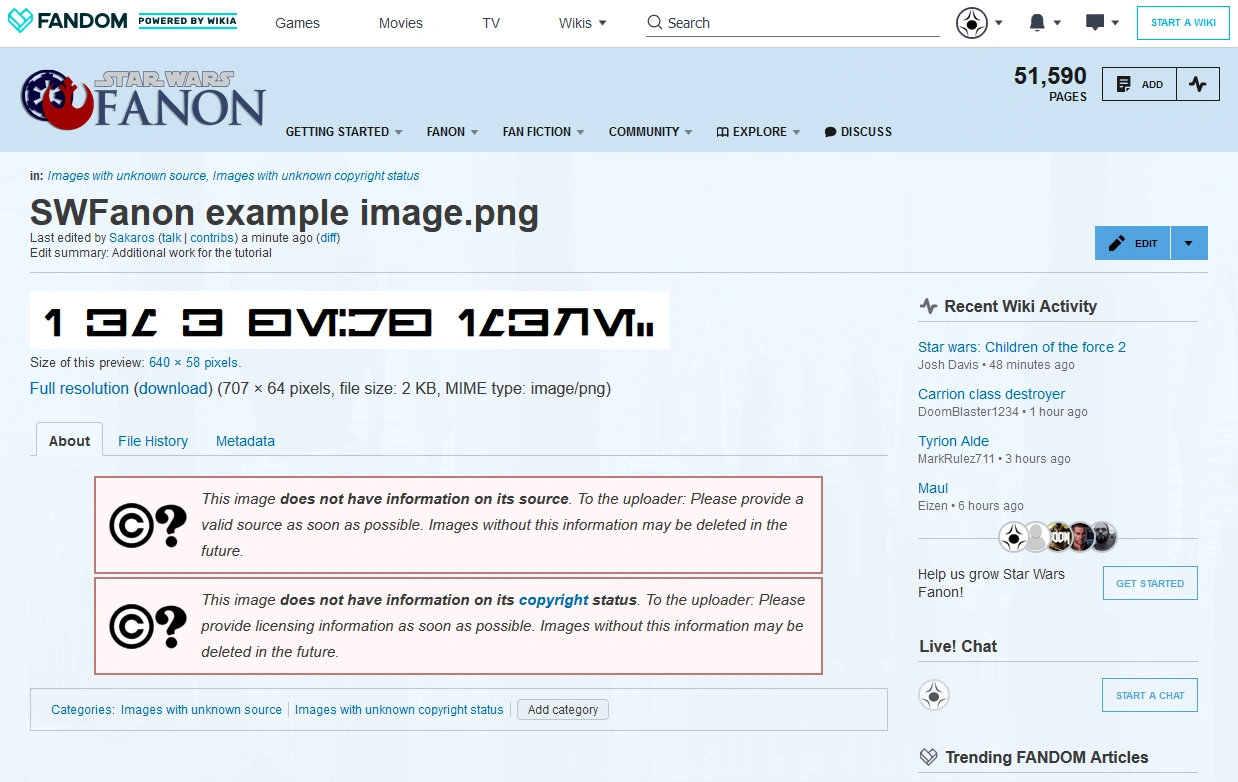Screen dimensions: 1238x782
Task: Open Sakaros user profile link
Action: coord(132,238)
